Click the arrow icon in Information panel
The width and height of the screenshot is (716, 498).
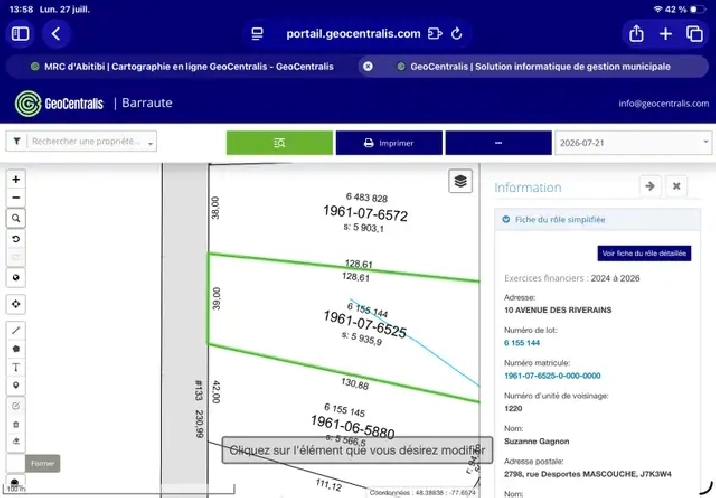(x=650, y=186)
